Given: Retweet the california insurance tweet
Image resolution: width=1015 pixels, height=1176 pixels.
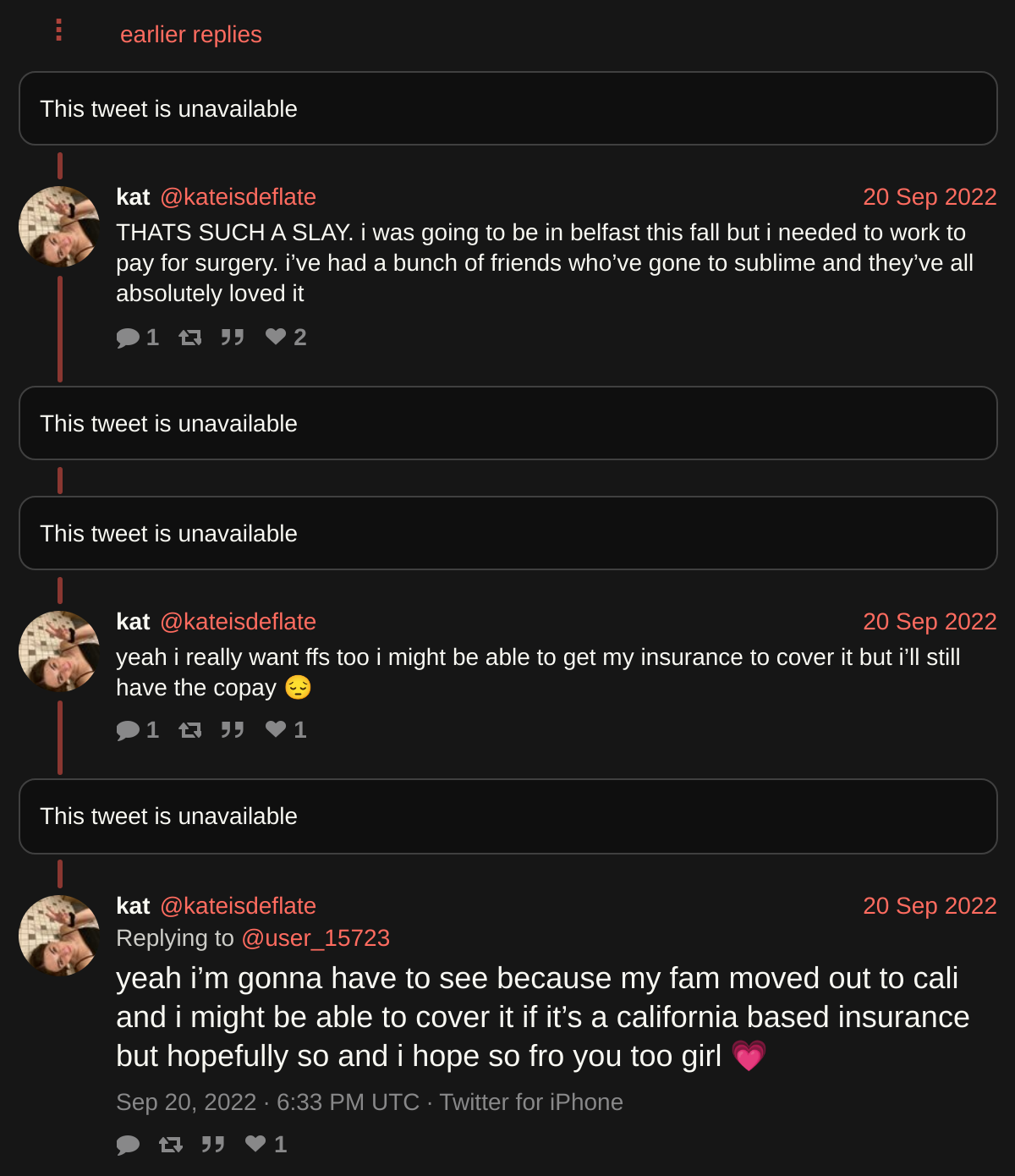Looking at the screenshot, I should point(171,1145).
